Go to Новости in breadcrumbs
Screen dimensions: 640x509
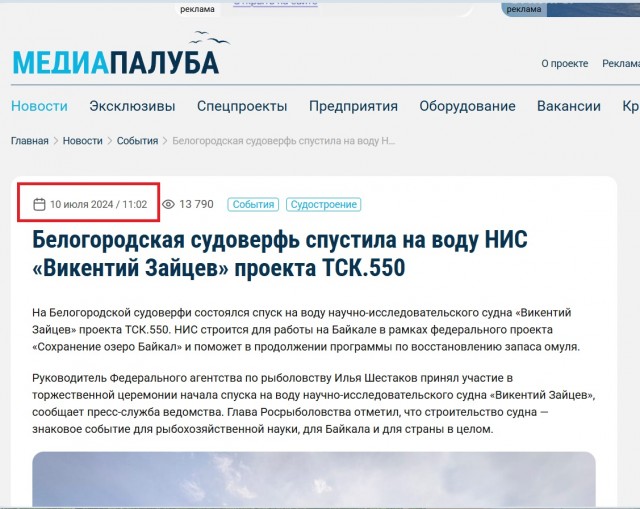pyautogui.click(x=82, y=141)
